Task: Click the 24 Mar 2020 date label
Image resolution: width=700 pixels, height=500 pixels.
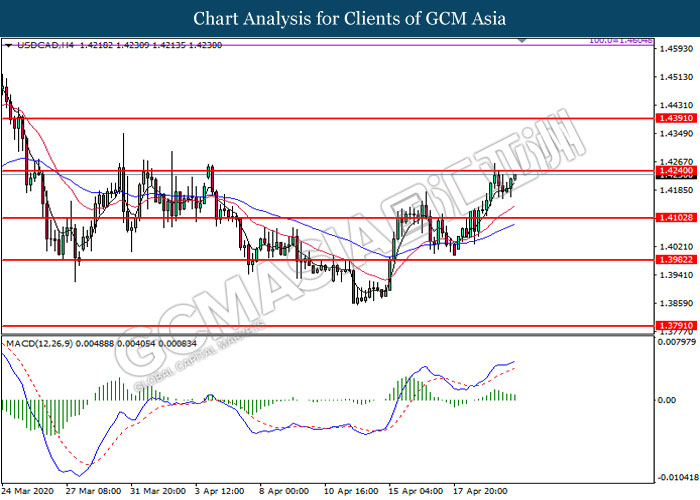Action: [28, 491]
